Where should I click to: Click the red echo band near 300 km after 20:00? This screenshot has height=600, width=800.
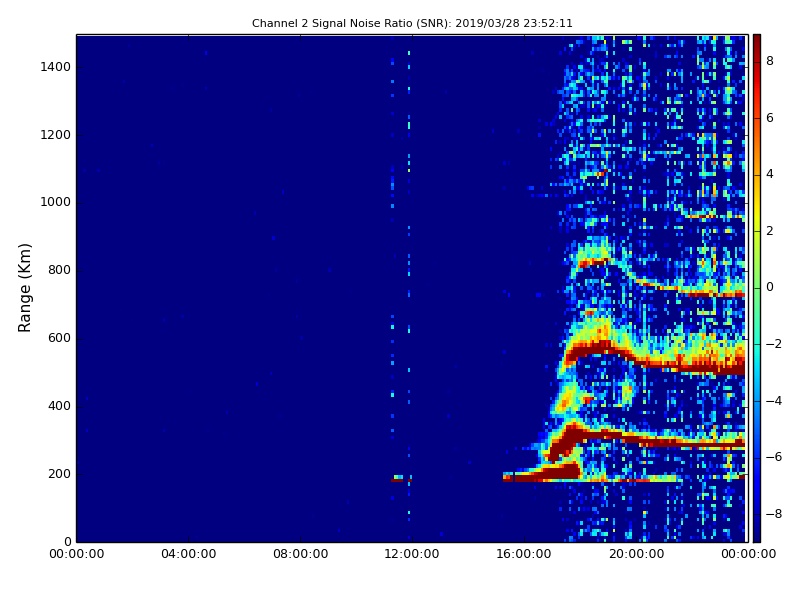pyautogui.click(x=689, y=442)
